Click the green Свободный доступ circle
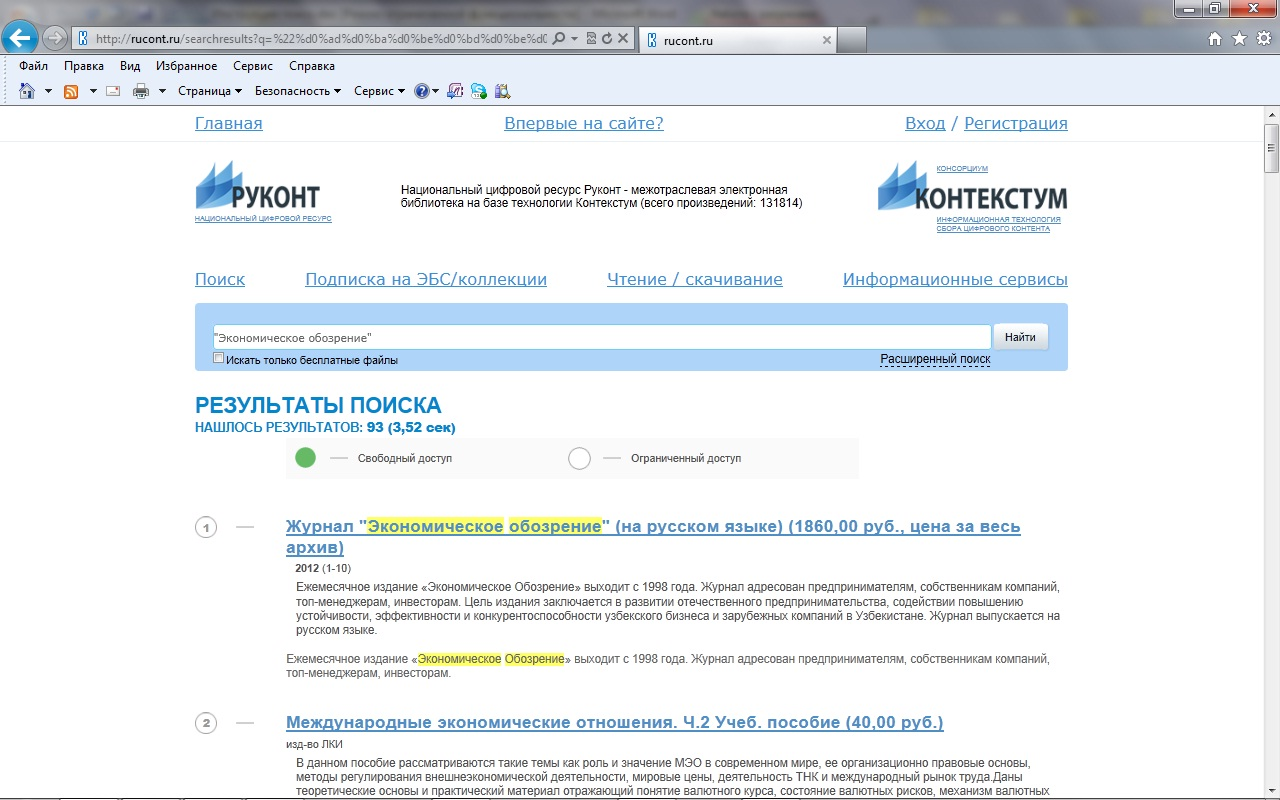Image resolution: width=1280 pixels, height=800 pixels. point(306,458)
